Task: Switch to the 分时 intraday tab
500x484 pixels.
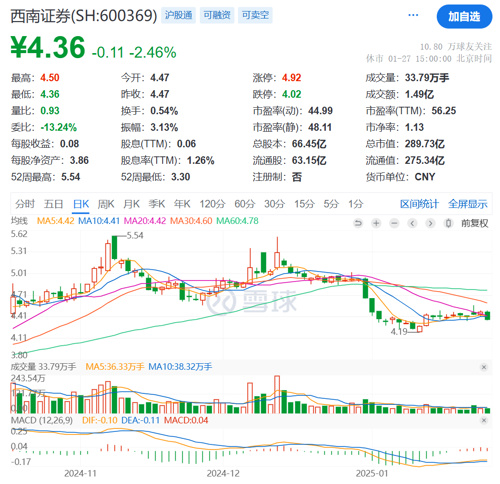Action: pos(25,204)
